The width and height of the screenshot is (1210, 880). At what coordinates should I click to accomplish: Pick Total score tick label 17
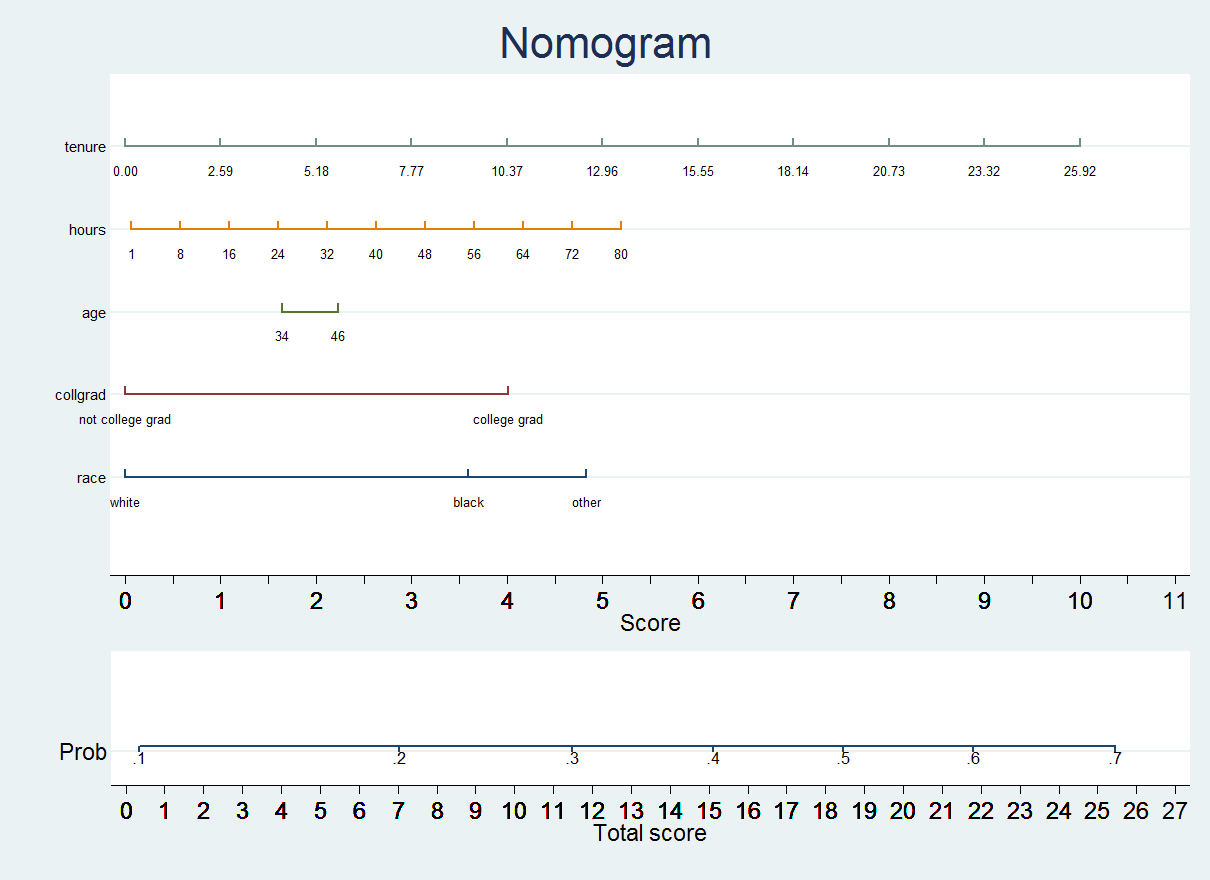tap(787, 810)
